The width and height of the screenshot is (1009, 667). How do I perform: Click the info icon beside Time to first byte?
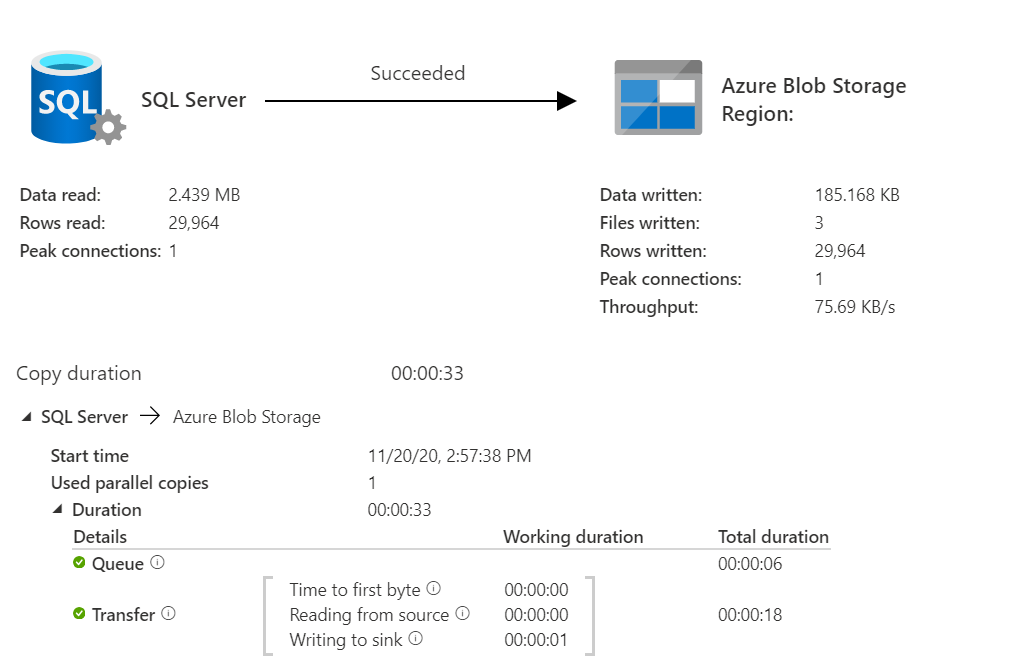tap(434, 589)
